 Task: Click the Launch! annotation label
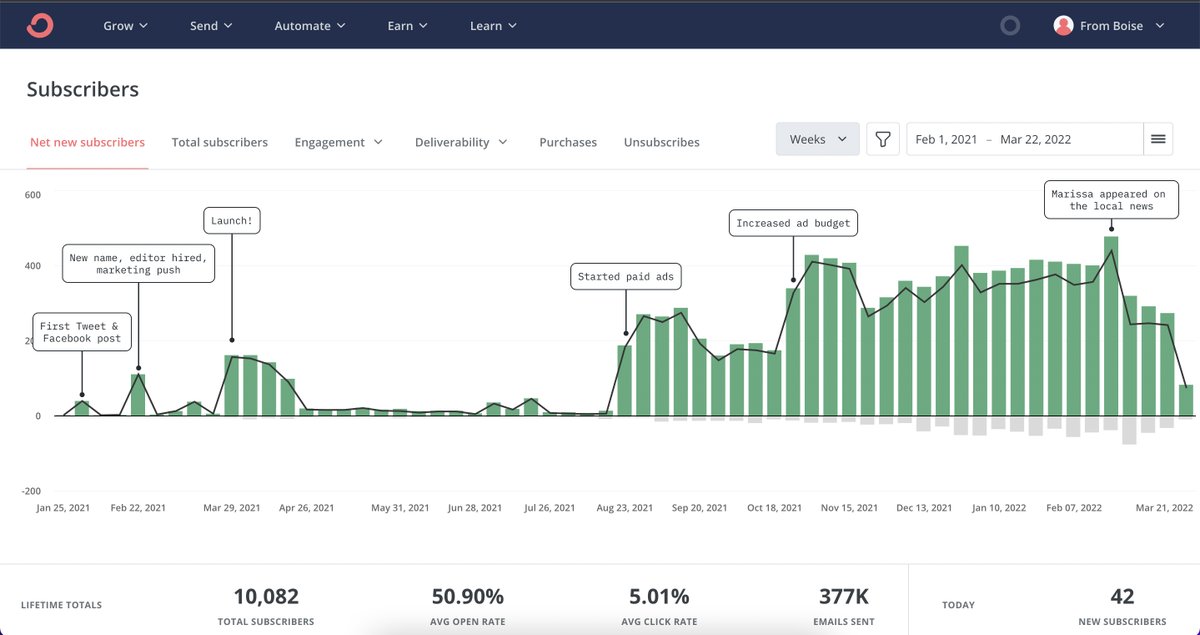[x=232, y=221]
